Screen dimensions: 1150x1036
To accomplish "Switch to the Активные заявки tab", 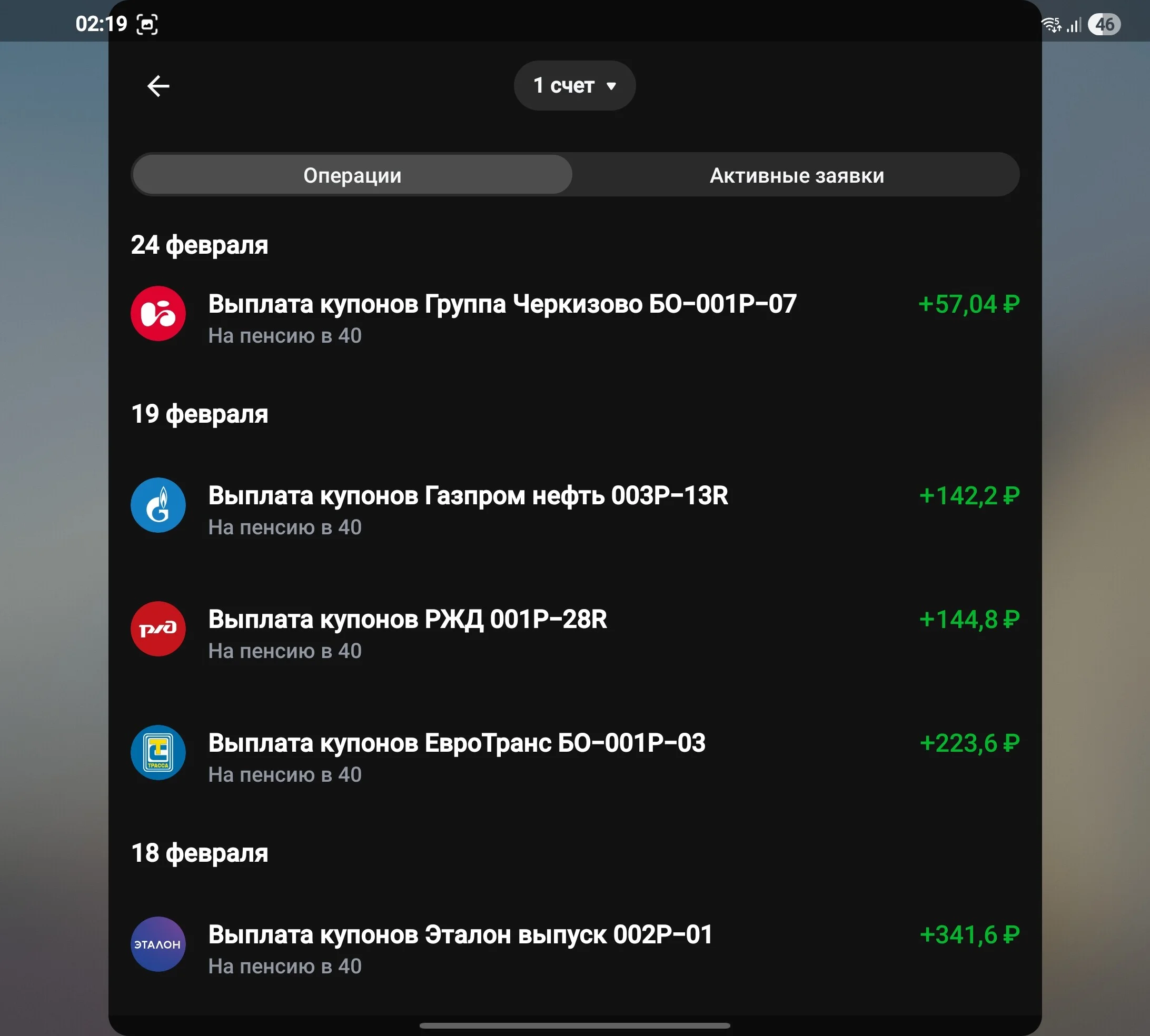I will point(797,175).
